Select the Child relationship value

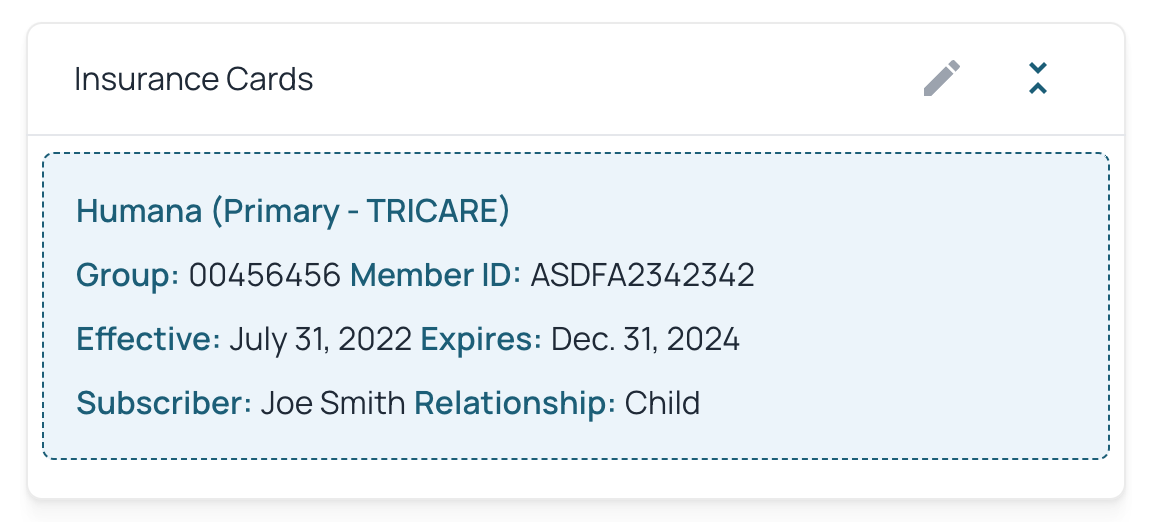[x=662, y=403]
